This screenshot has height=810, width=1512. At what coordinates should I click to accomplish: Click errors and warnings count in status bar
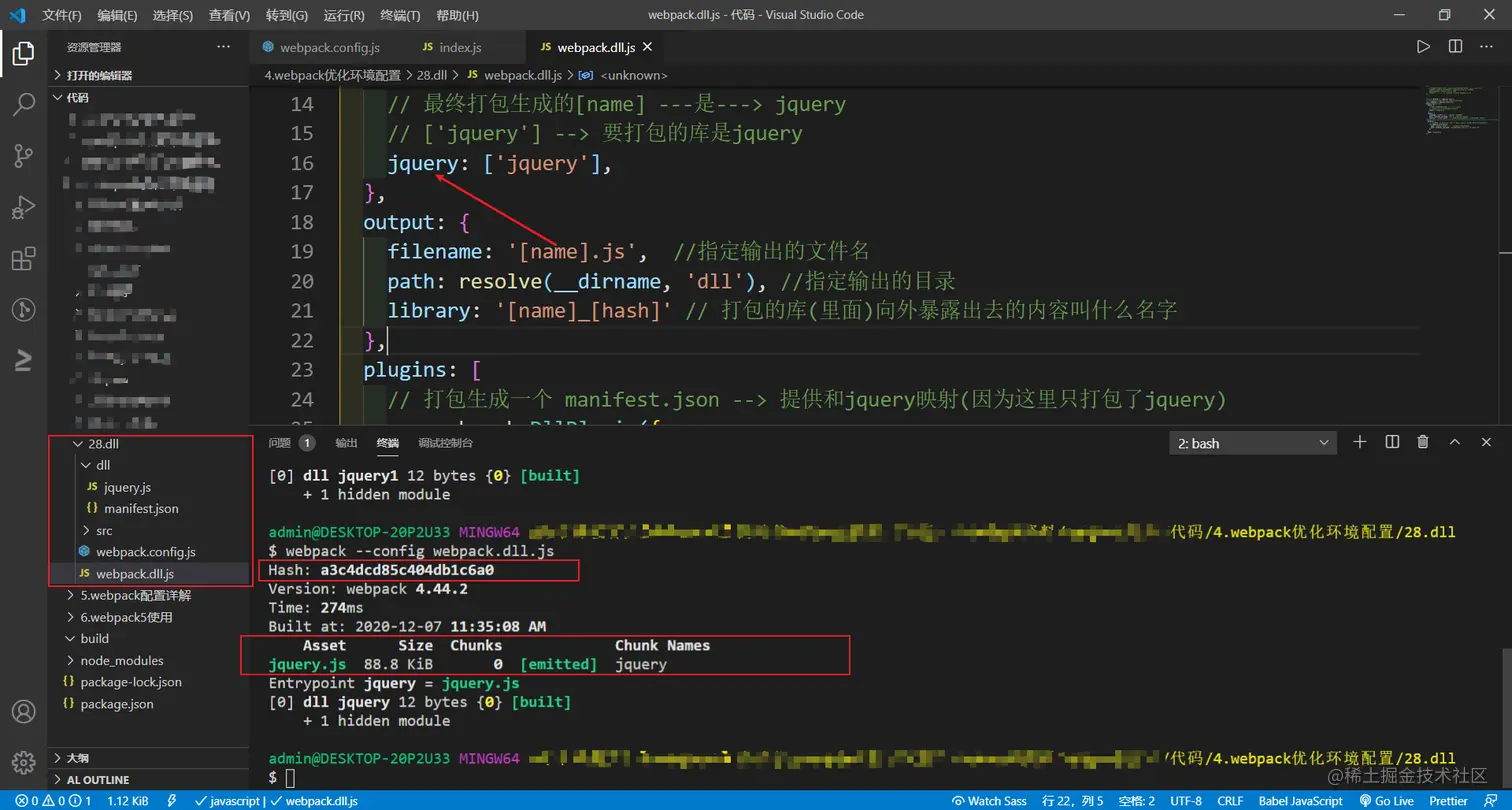52,801
